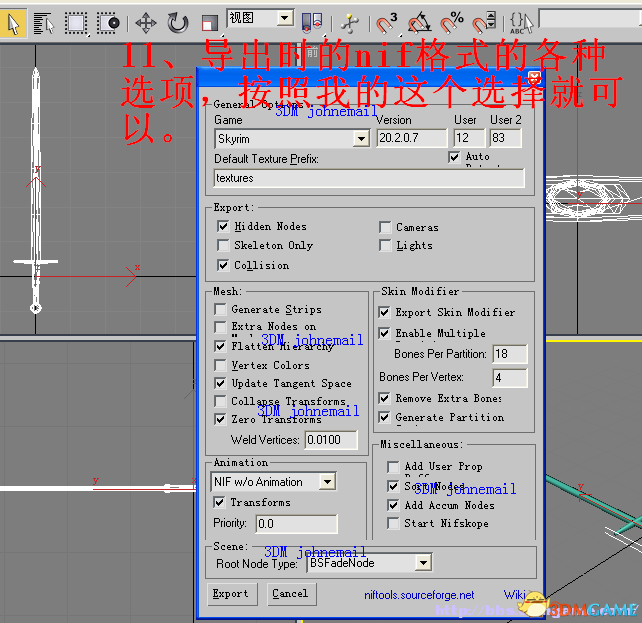Screen dimensions: 642x623
Task: Enable Cameras export checkbox
Action: (385, 227)
